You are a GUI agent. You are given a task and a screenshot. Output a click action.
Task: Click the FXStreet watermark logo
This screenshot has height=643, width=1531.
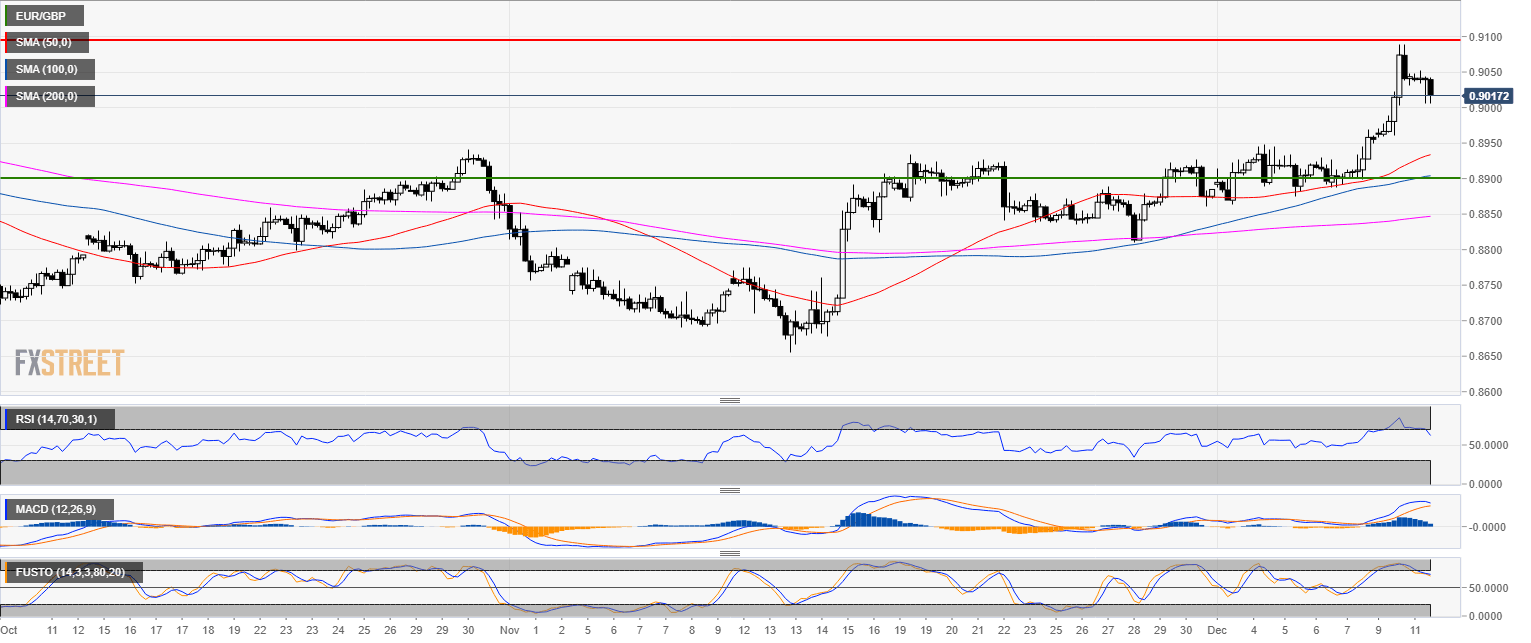click(69, 363)
